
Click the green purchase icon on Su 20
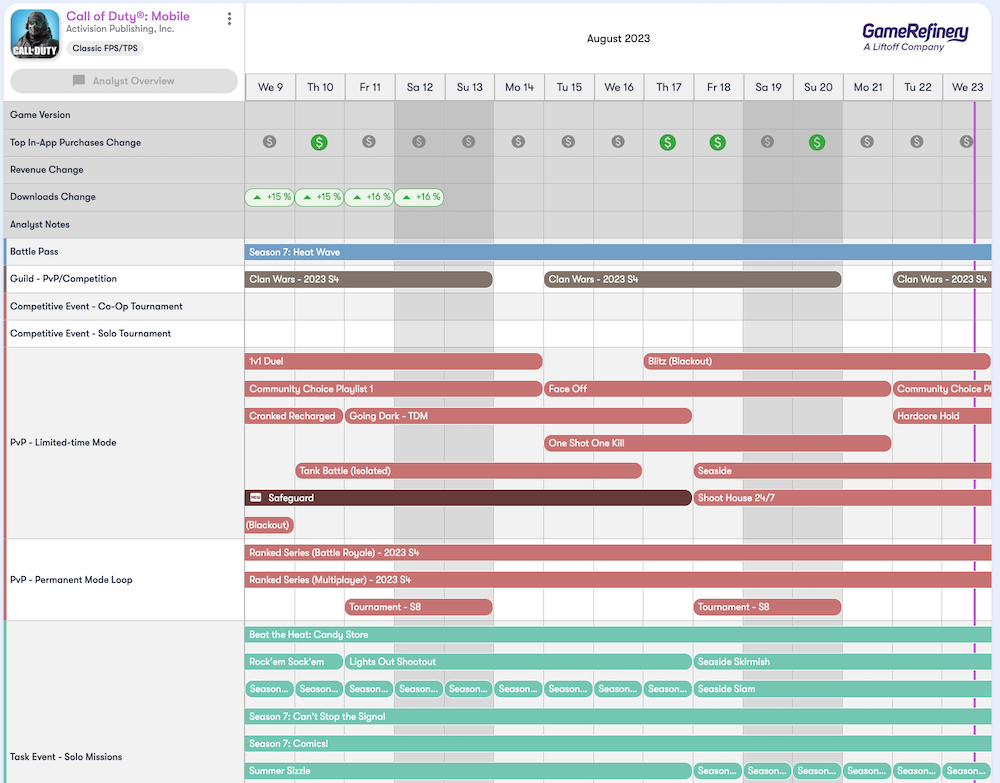point(817,142)
